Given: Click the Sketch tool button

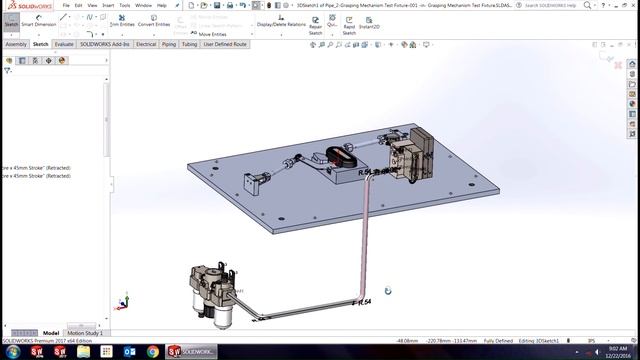Looking at the screenshot, I should [11, 21].
